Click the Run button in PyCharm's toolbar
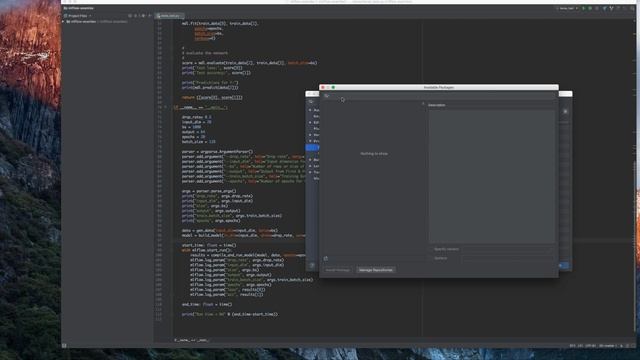 tap(583, 8)
